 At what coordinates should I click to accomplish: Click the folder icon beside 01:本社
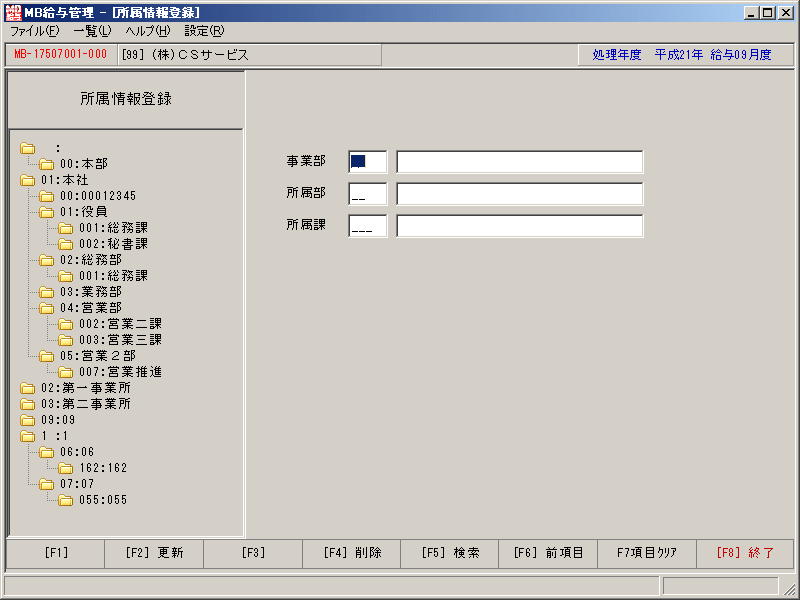(28, 180)
